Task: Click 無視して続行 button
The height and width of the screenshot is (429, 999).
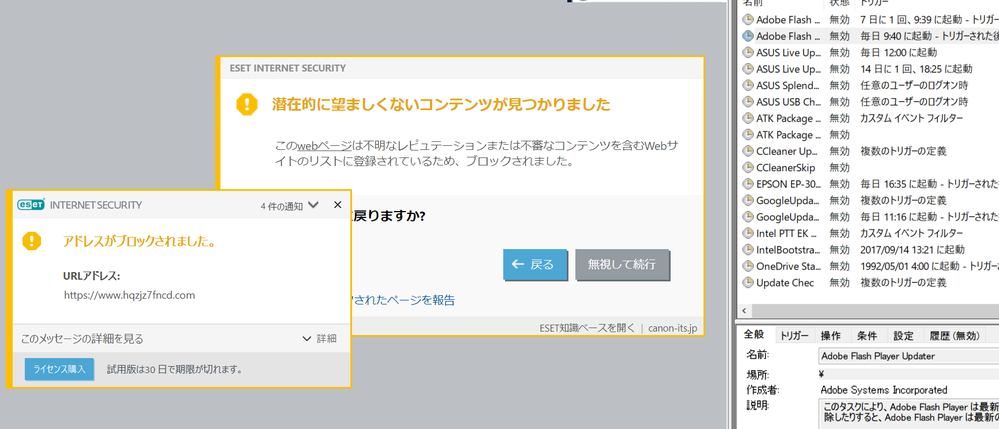Action: [x=622, y=265]
